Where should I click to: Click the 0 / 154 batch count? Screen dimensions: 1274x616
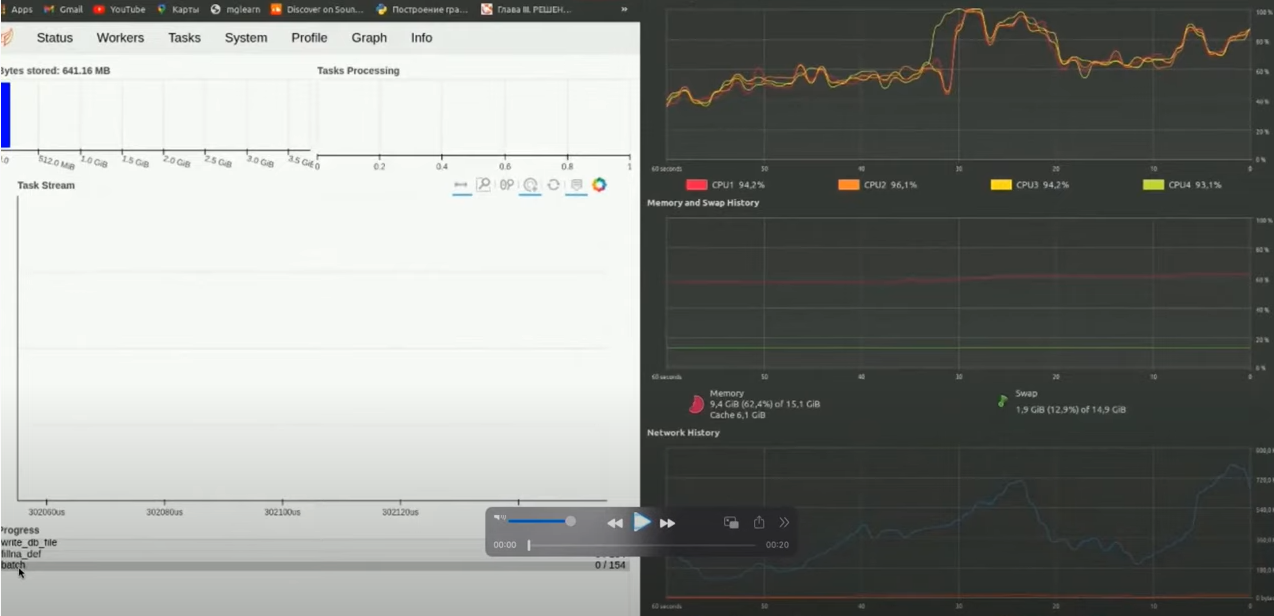tap(610, 565)
